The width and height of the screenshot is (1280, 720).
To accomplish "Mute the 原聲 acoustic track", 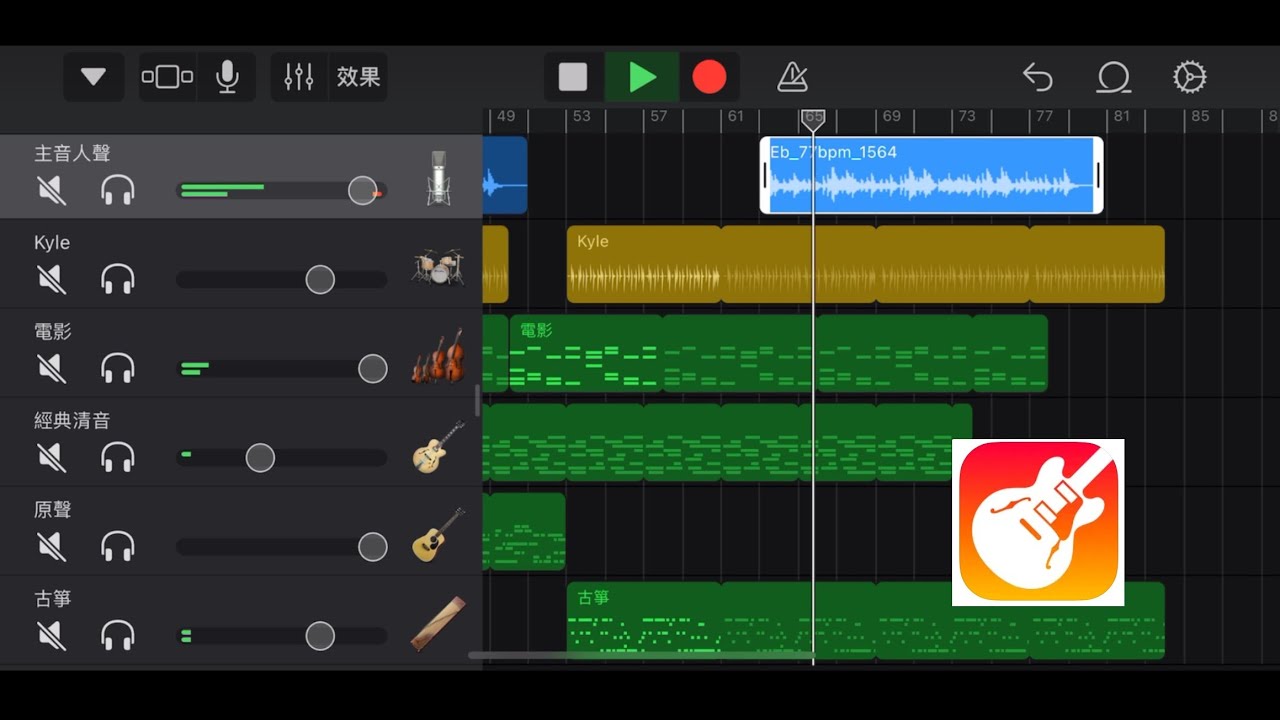I will [x=51, y=547].
